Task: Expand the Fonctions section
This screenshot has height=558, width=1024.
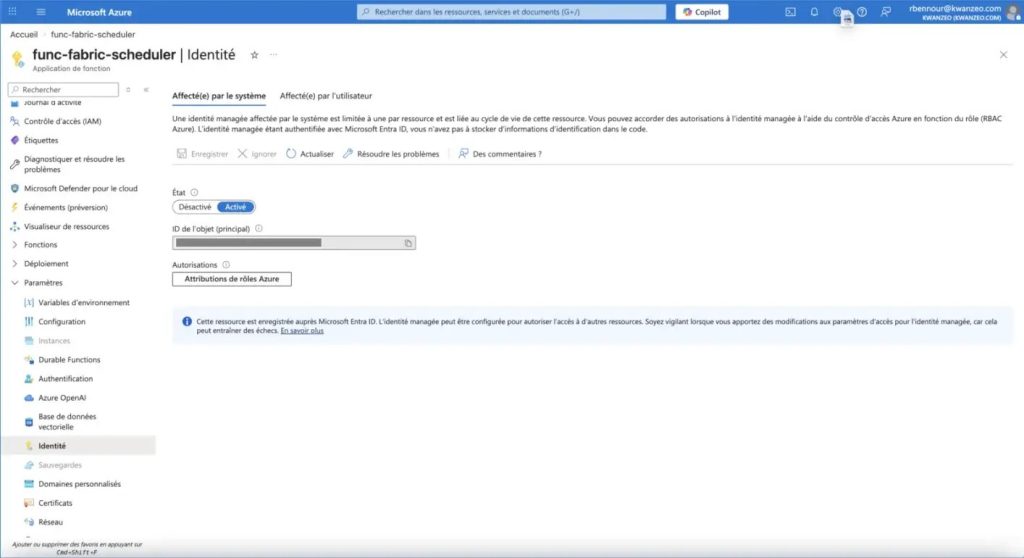Action: [x=34, y=244]
